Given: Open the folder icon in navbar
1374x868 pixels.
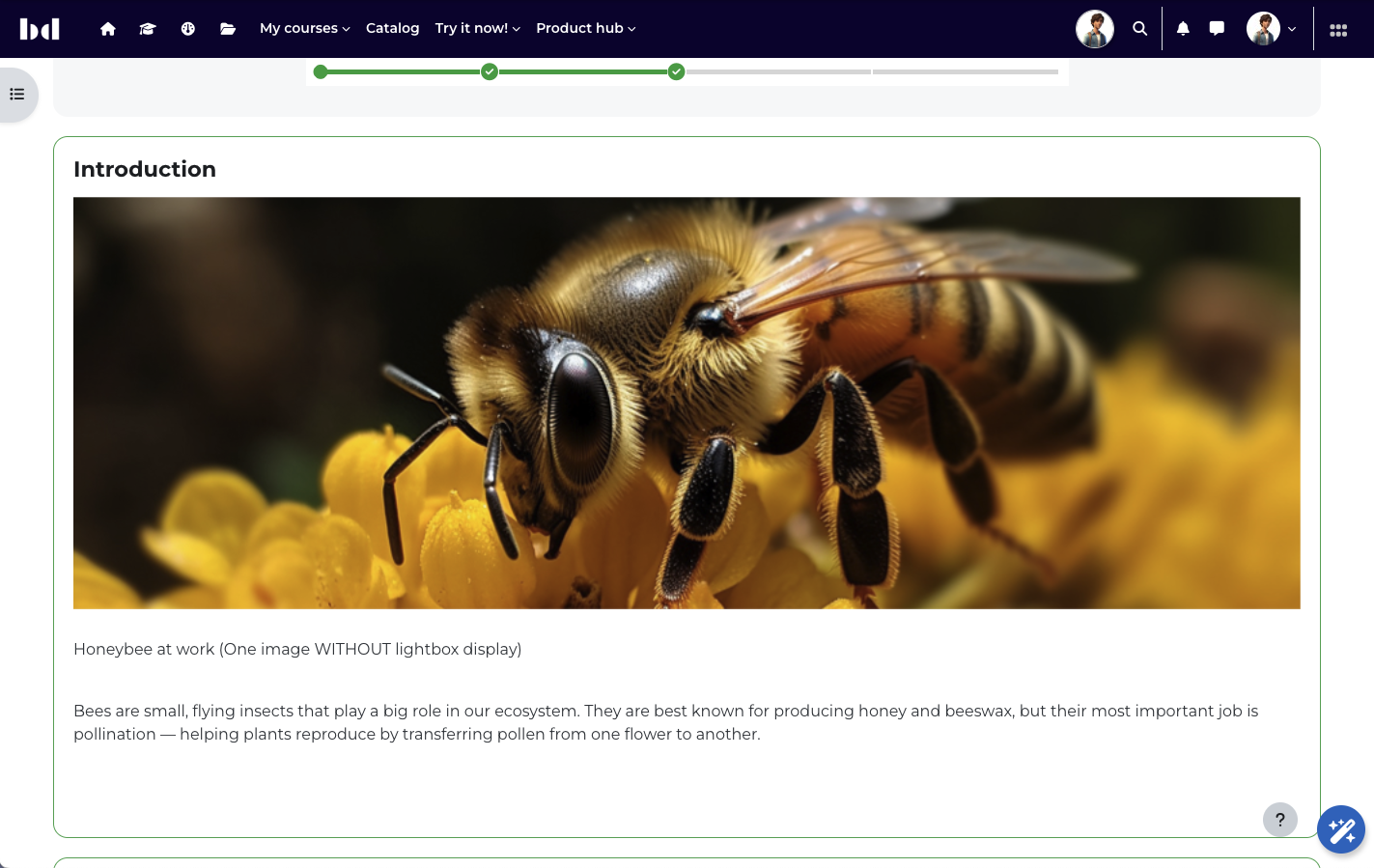Looking at the screenshot, I should [228, 29].
